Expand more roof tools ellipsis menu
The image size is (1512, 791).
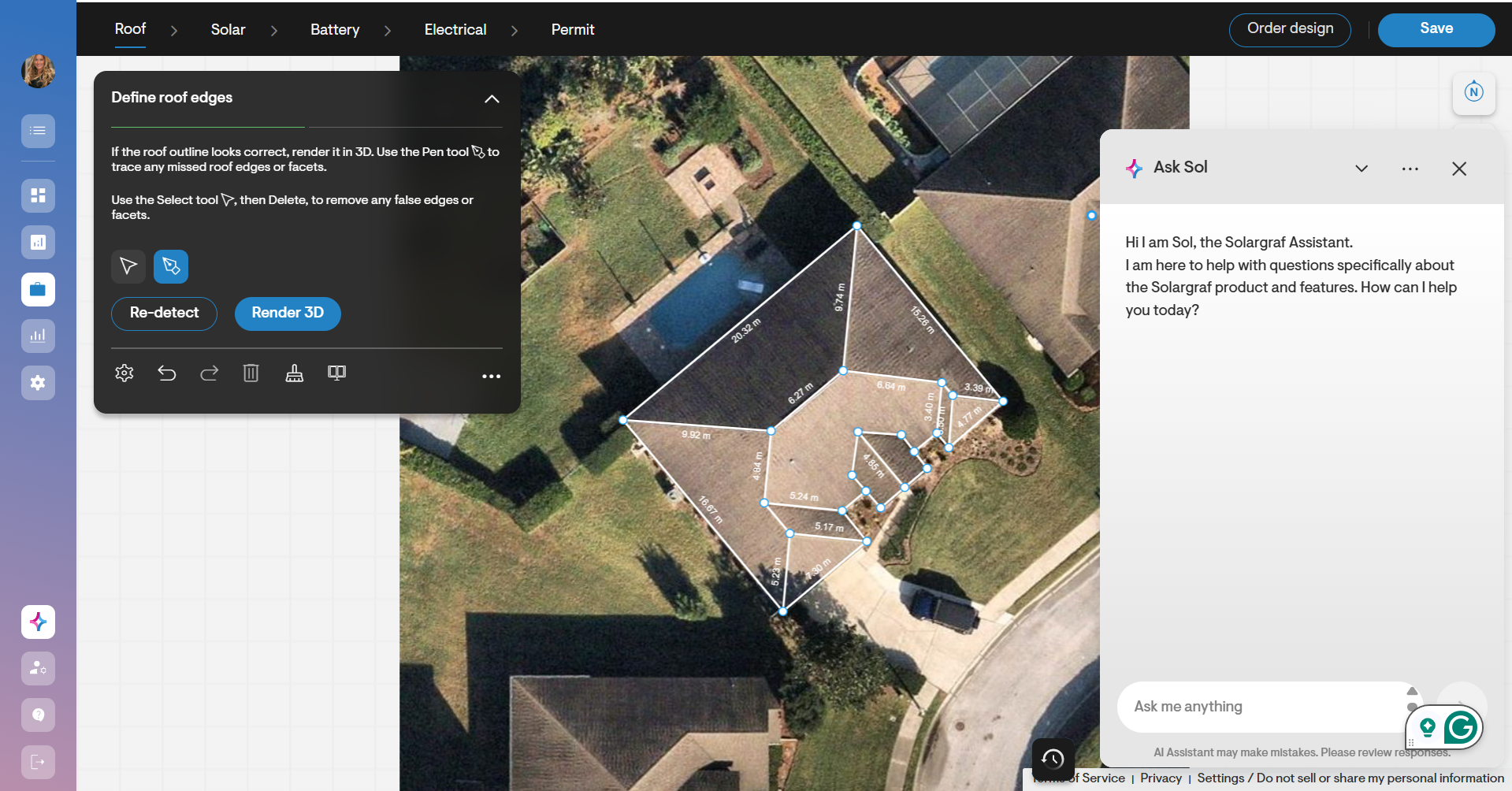pyautogui.click(x=491, y=377)
